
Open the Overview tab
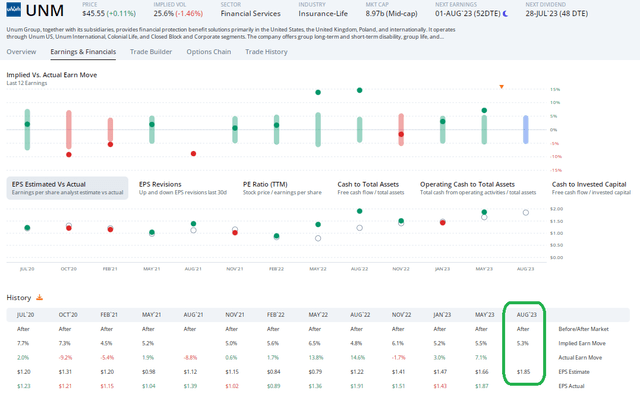pos(21,52)
